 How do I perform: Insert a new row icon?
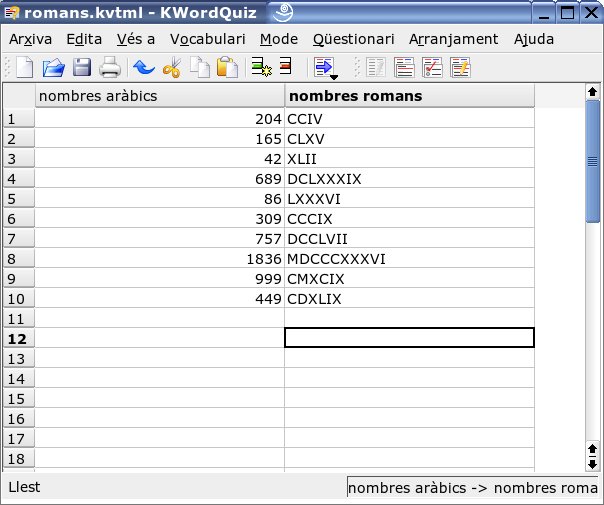click(262, 67)
